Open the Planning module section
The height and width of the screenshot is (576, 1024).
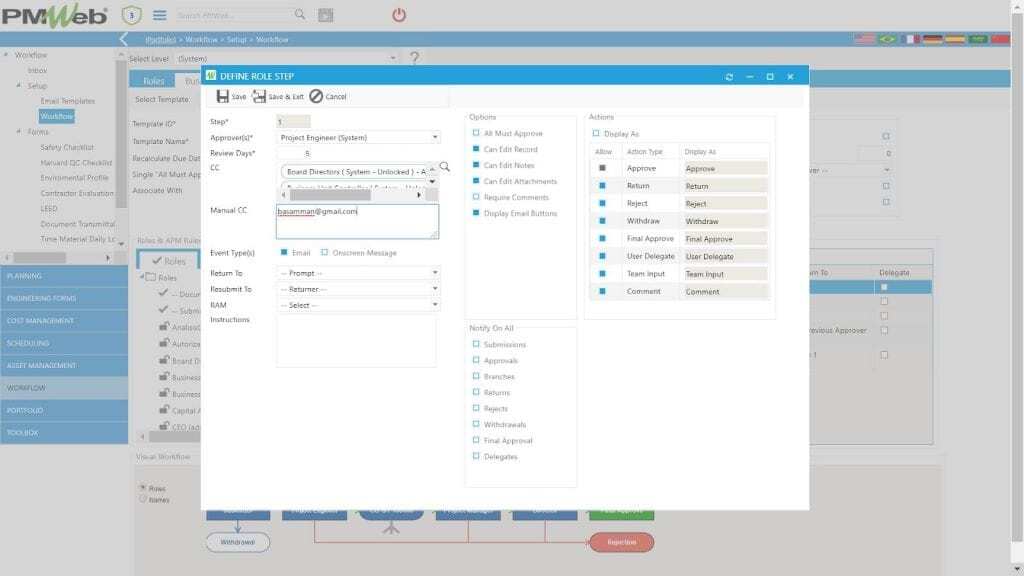(64, 276)
